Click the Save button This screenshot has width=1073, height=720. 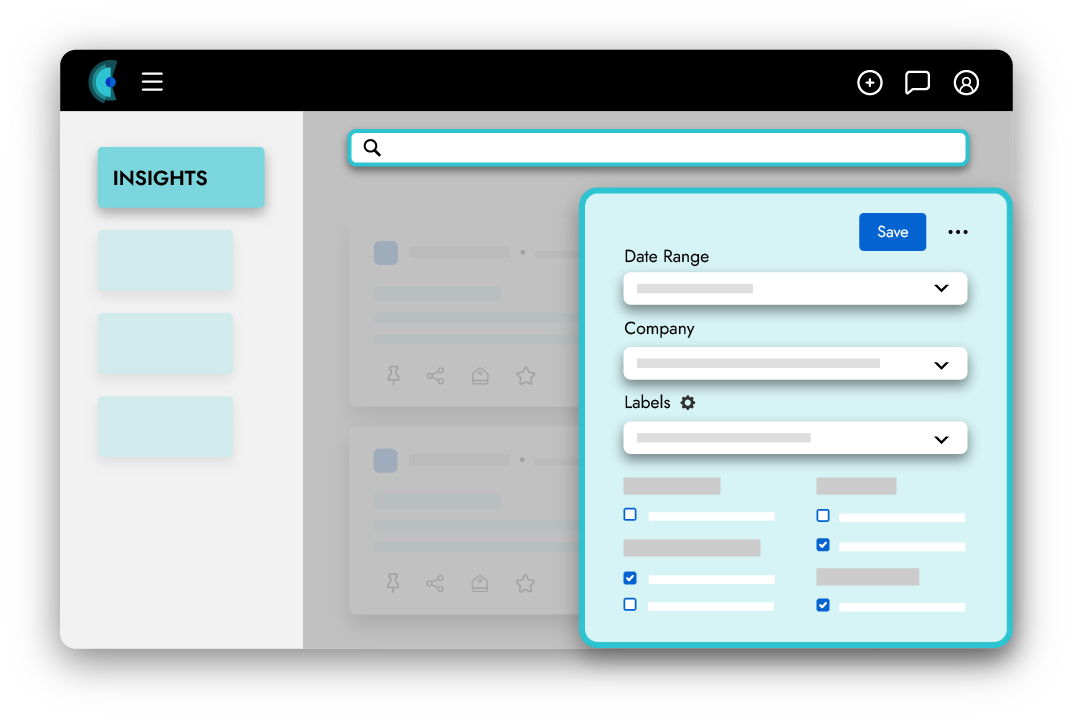(892, 232)
